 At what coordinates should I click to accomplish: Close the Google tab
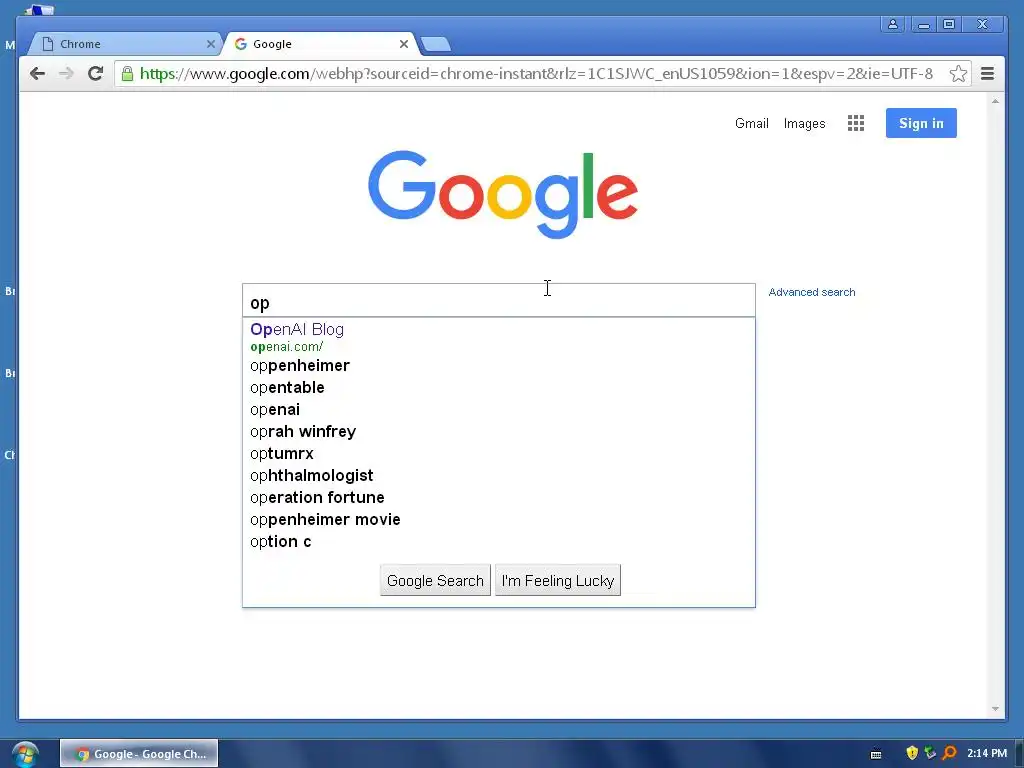tap(404, 44)
